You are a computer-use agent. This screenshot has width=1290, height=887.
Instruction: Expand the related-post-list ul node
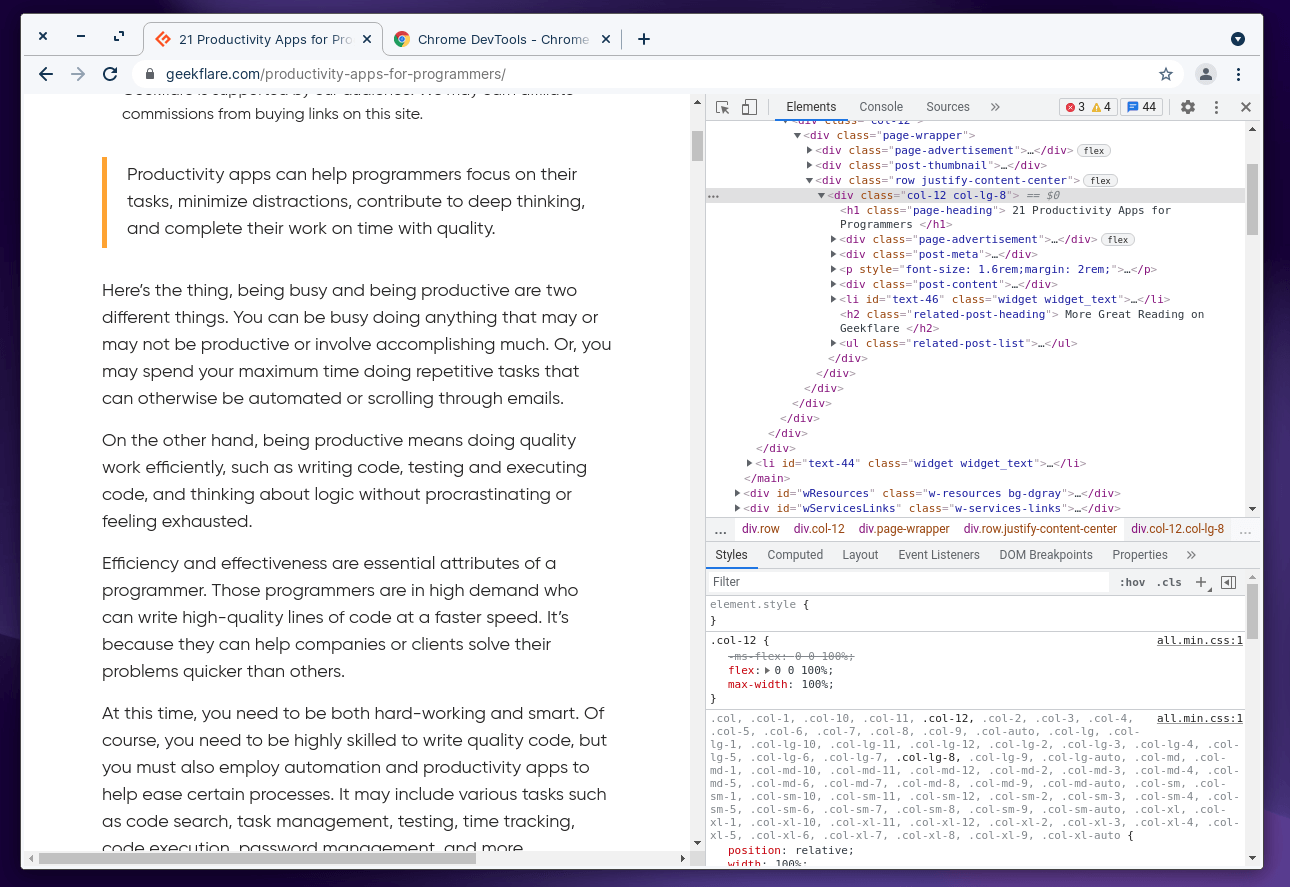point(834,343)
